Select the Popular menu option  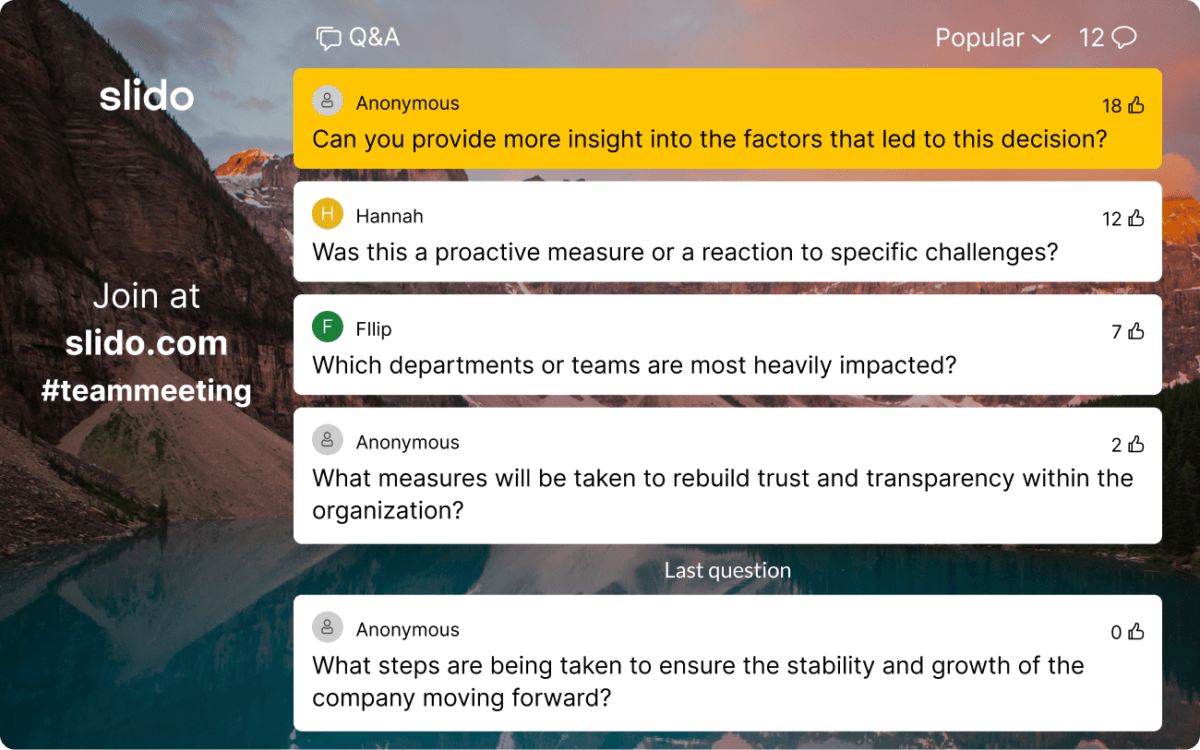tap(978, 37)
